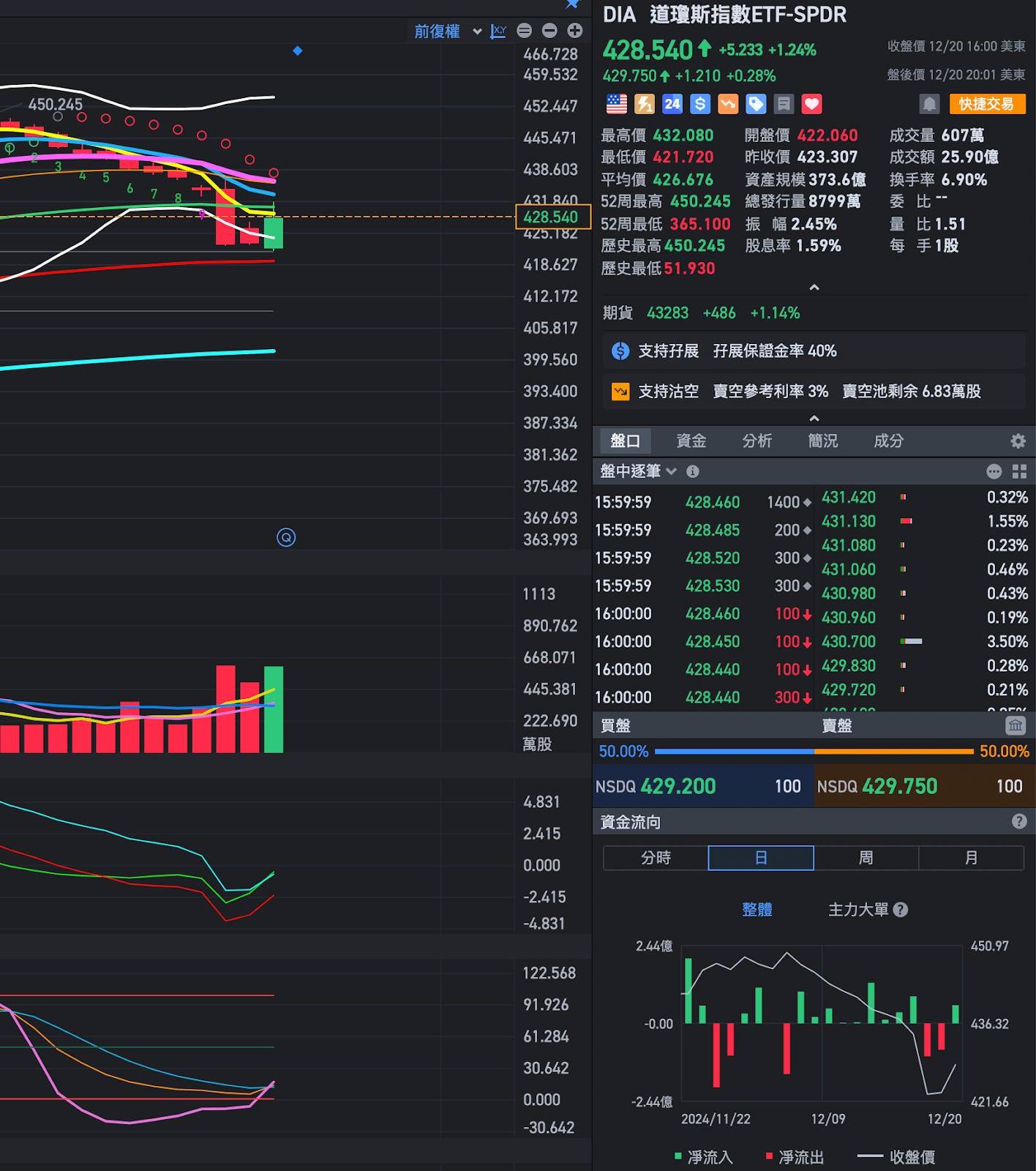Switch to the 成分 tab
Viewport: 1036px width, 1171px height.
pos(889,441)
